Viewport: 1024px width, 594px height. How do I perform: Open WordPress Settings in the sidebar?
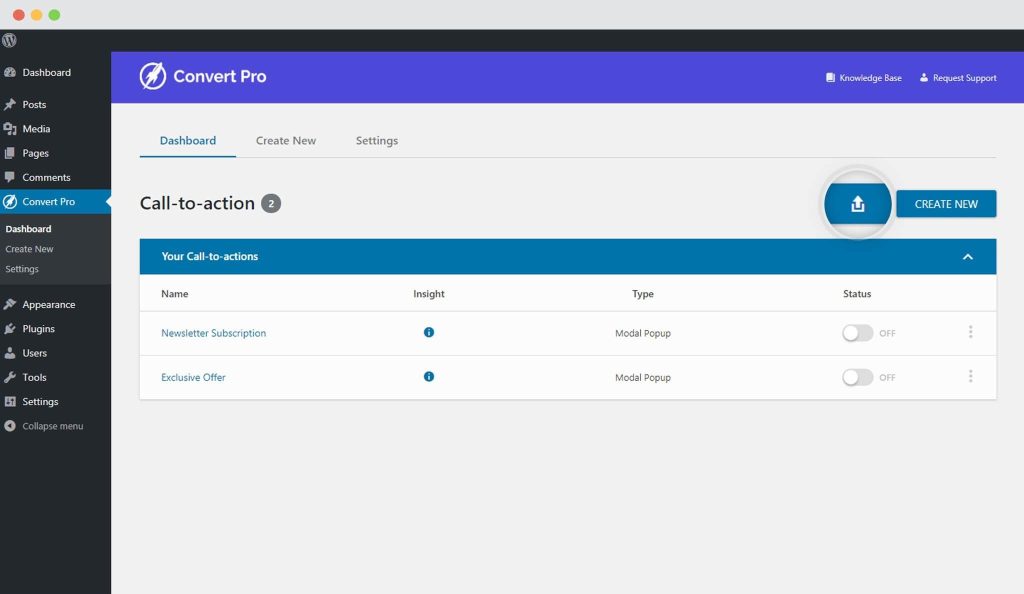40,401
